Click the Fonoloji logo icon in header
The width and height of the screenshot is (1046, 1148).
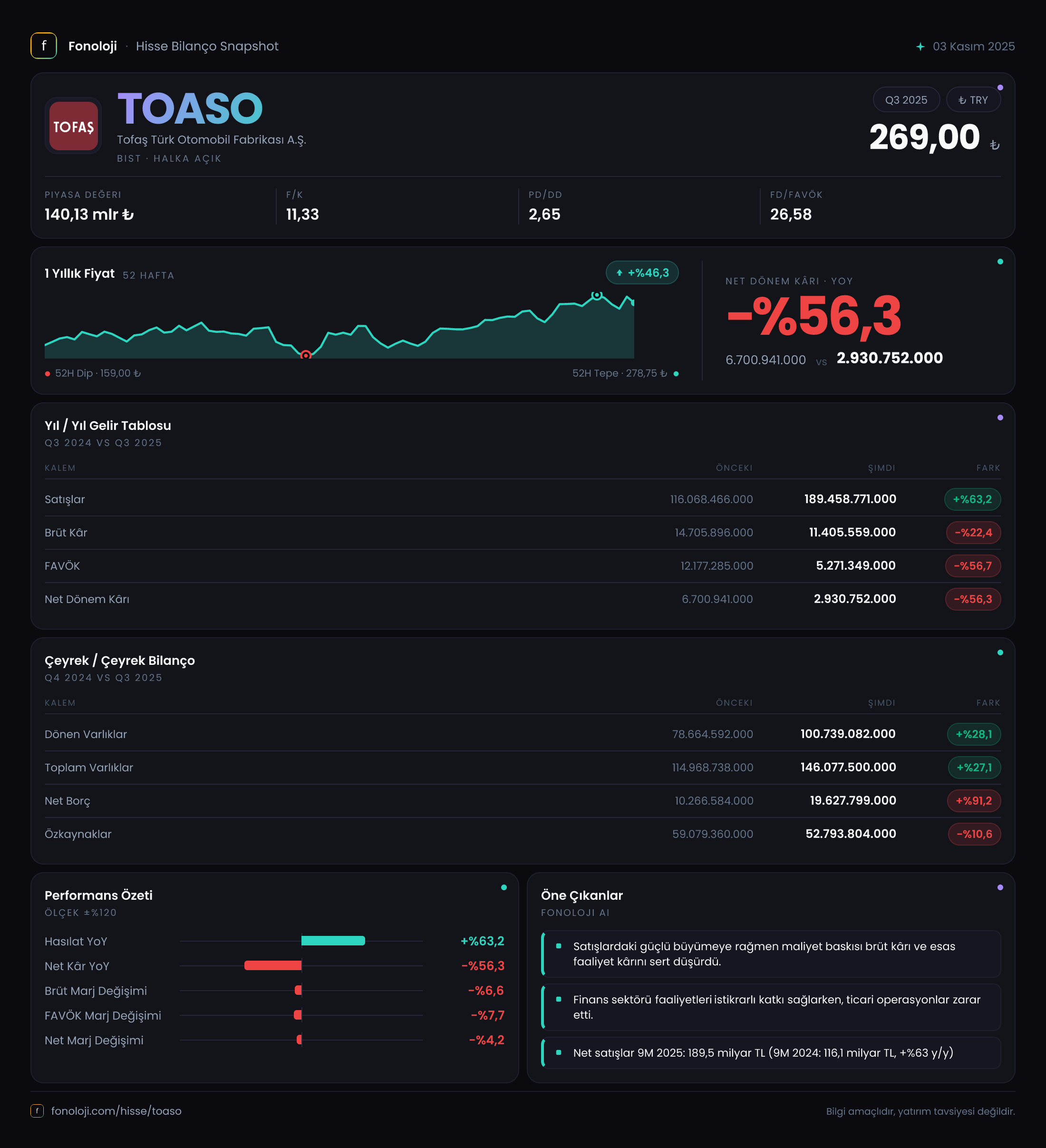tap(44, 46)
